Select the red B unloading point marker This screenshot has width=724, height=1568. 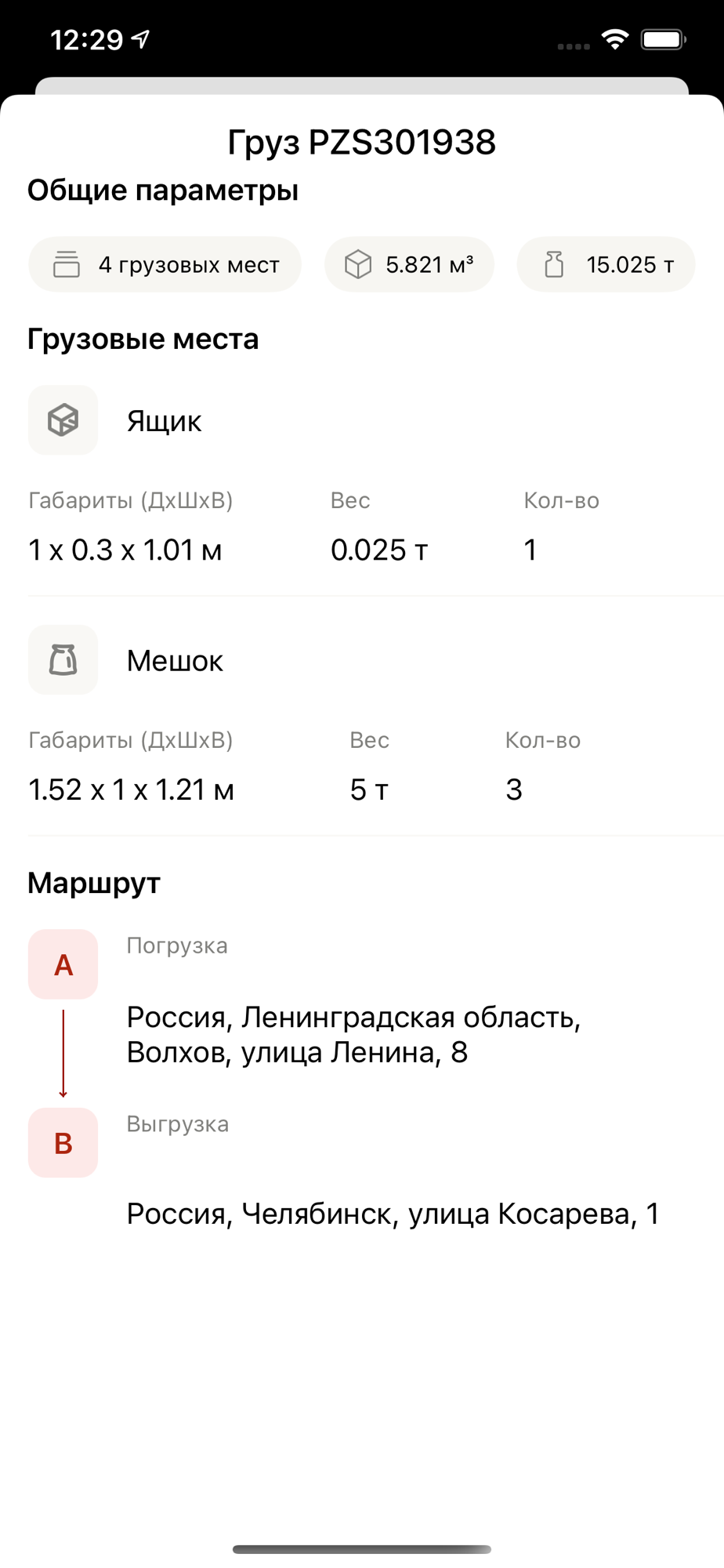coord(63,1143)
